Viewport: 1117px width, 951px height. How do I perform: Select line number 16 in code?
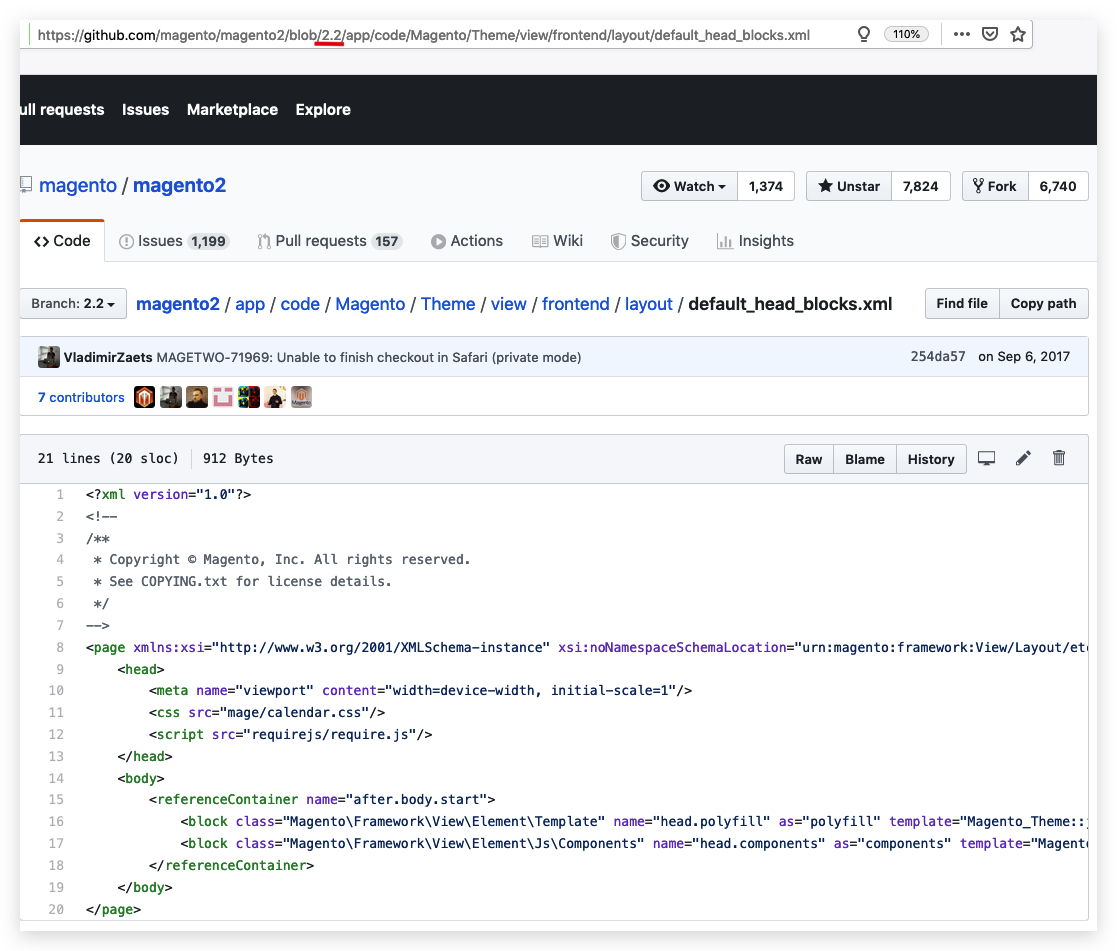[x=56, y=821]
